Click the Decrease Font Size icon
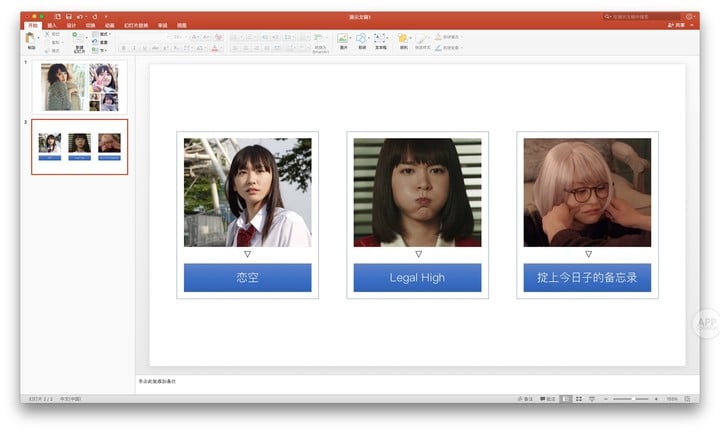 pos(205,37)
